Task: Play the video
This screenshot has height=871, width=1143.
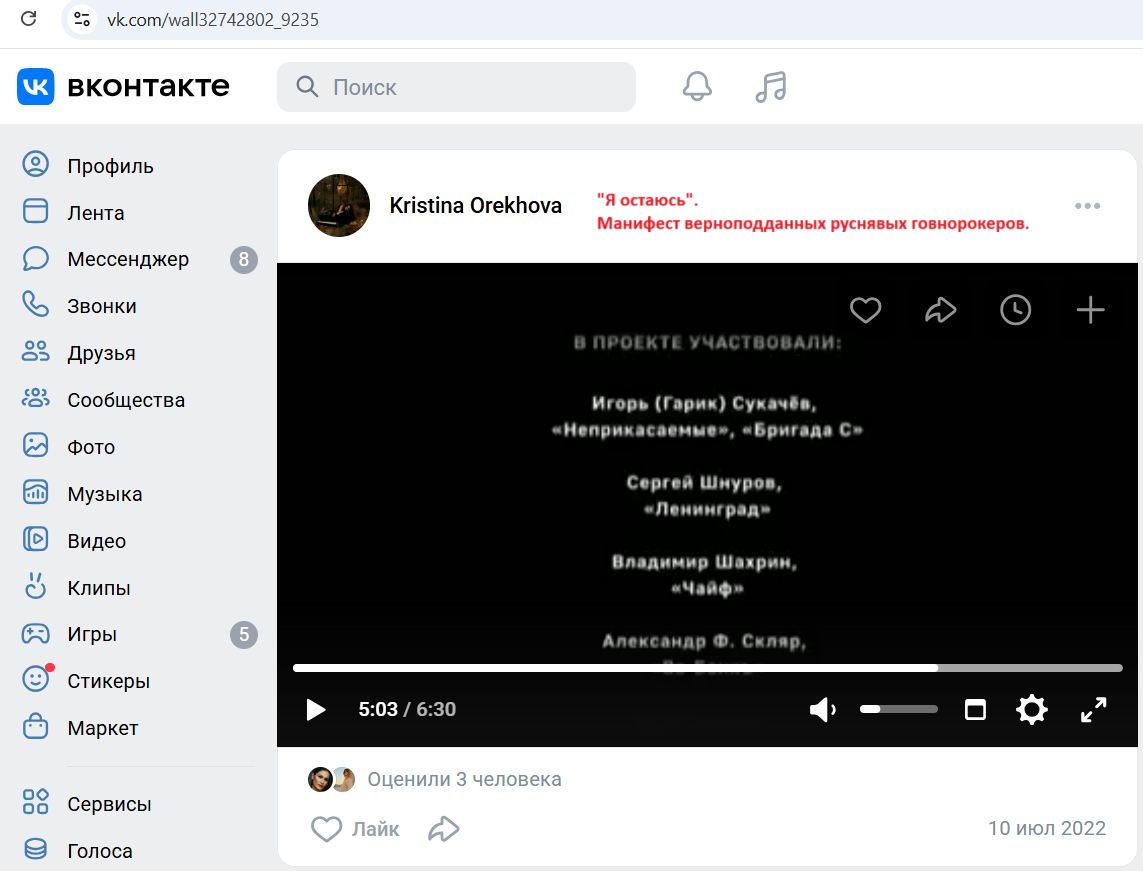Action: point(316,710)
